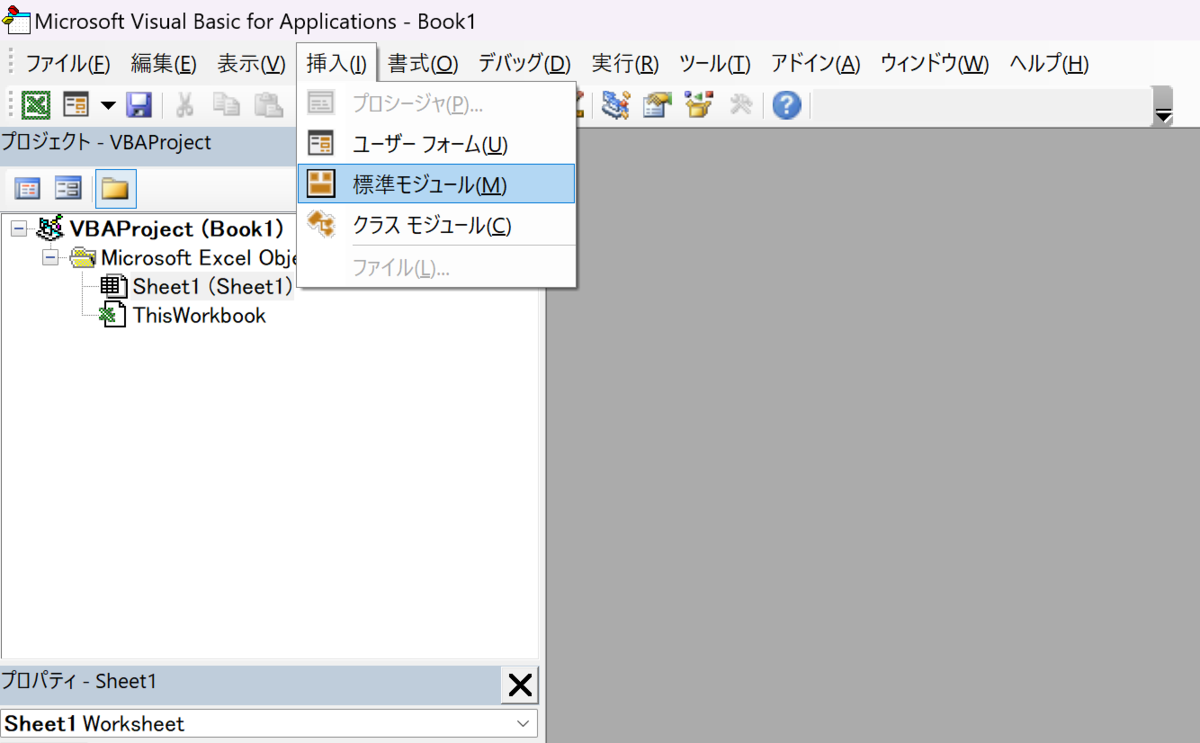
Task: Click the Toolbox hammer and wrench icon
Action: tap(741, 105)
